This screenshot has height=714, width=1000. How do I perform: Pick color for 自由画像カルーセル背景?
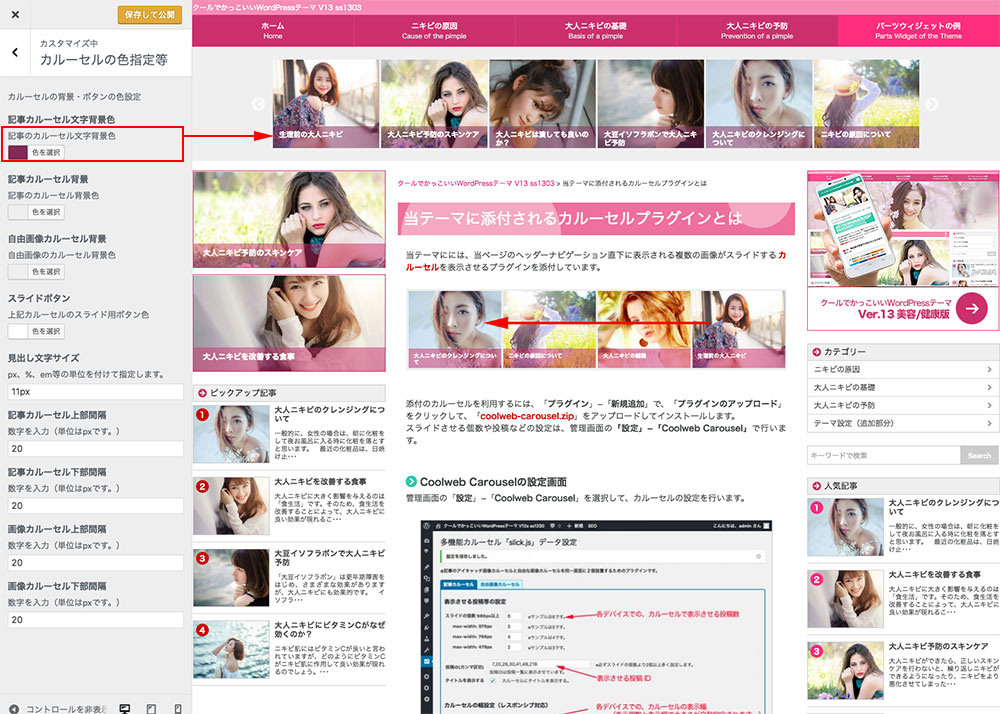[x=36, y=272]
